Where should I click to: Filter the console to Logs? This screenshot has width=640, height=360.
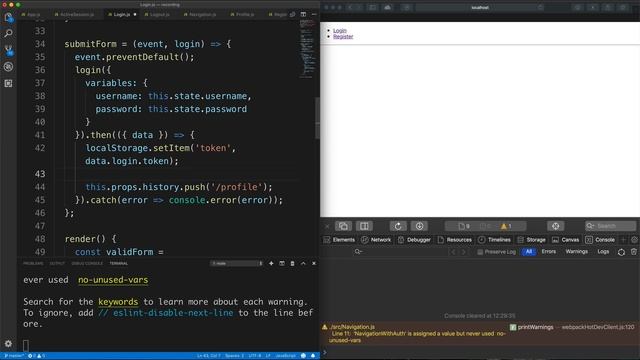[x=603, y=252]
